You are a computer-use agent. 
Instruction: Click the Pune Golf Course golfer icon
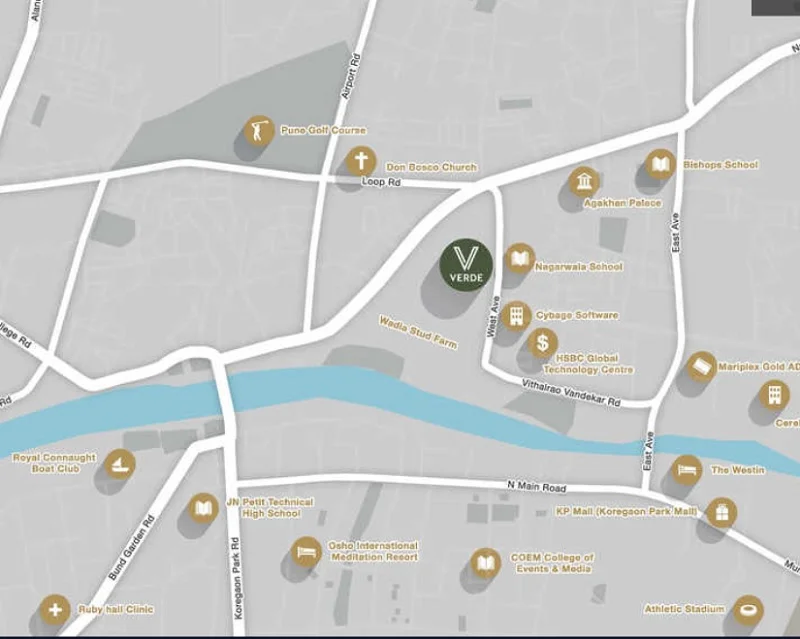click(x=259, y=131)
